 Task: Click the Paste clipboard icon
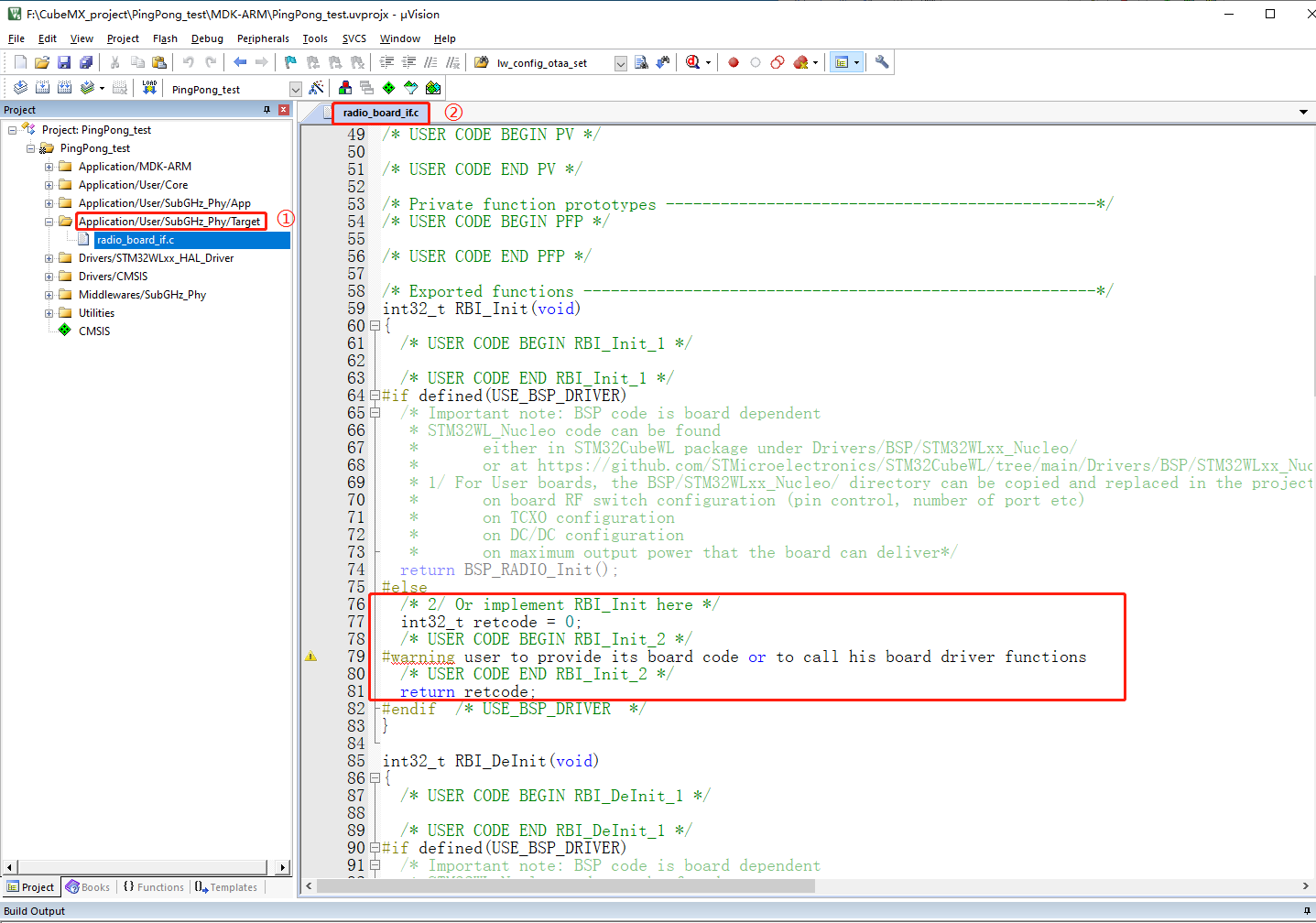(x=159, y=62)
